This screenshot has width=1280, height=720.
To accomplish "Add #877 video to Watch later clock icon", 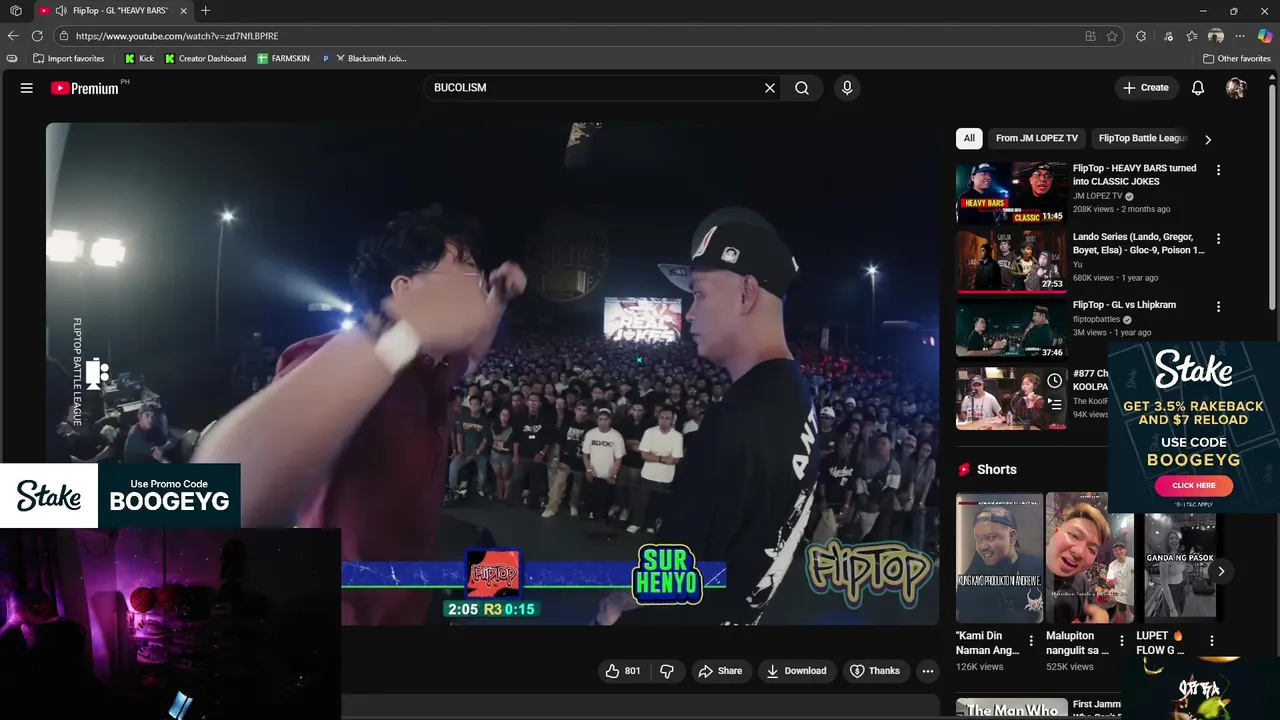I will coord(1055,381).
